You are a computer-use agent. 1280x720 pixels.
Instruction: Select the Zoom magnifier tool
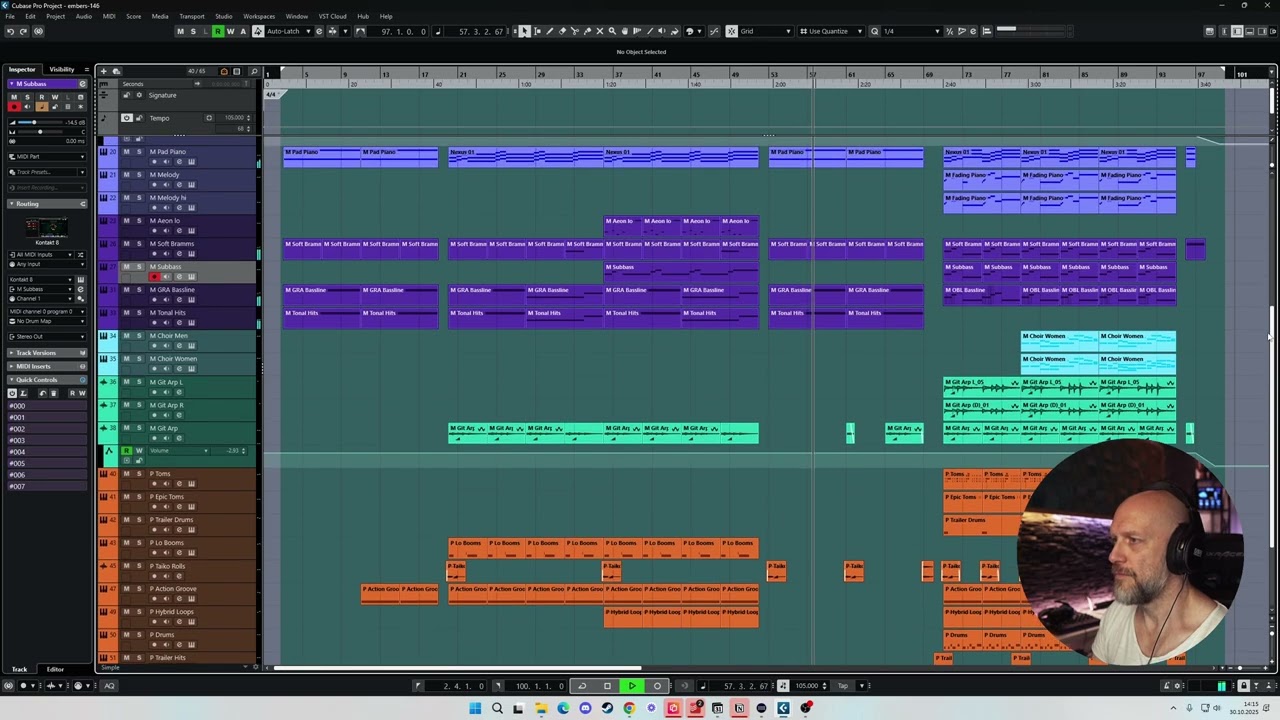point(613,31)
